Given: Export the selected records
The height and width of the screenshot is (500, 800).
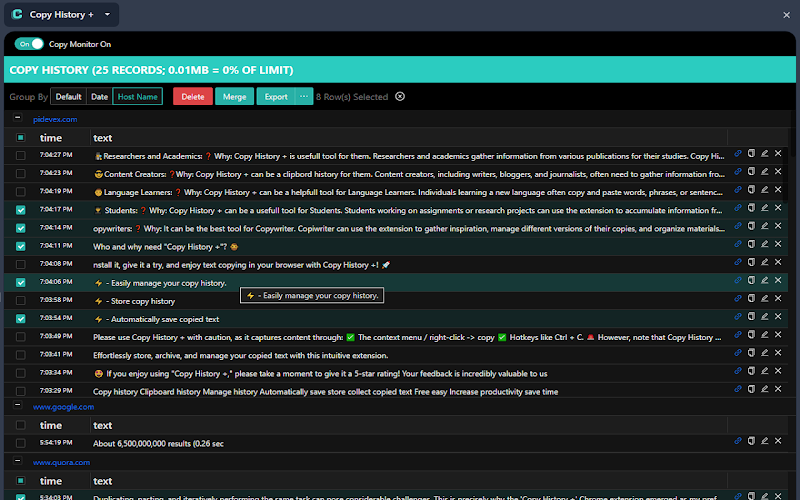Looking at the screenshot, I should 276,96.
